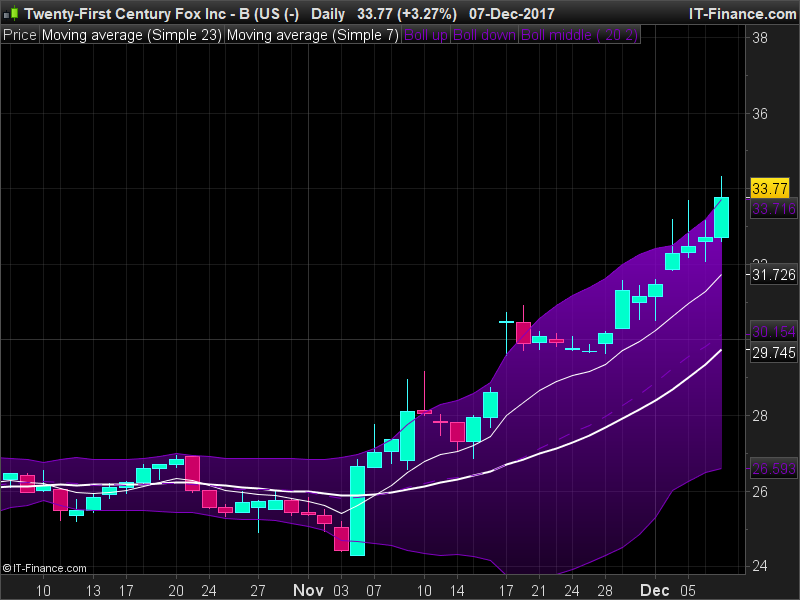Click the (+3.27%) change value in the title

[429, 13]
